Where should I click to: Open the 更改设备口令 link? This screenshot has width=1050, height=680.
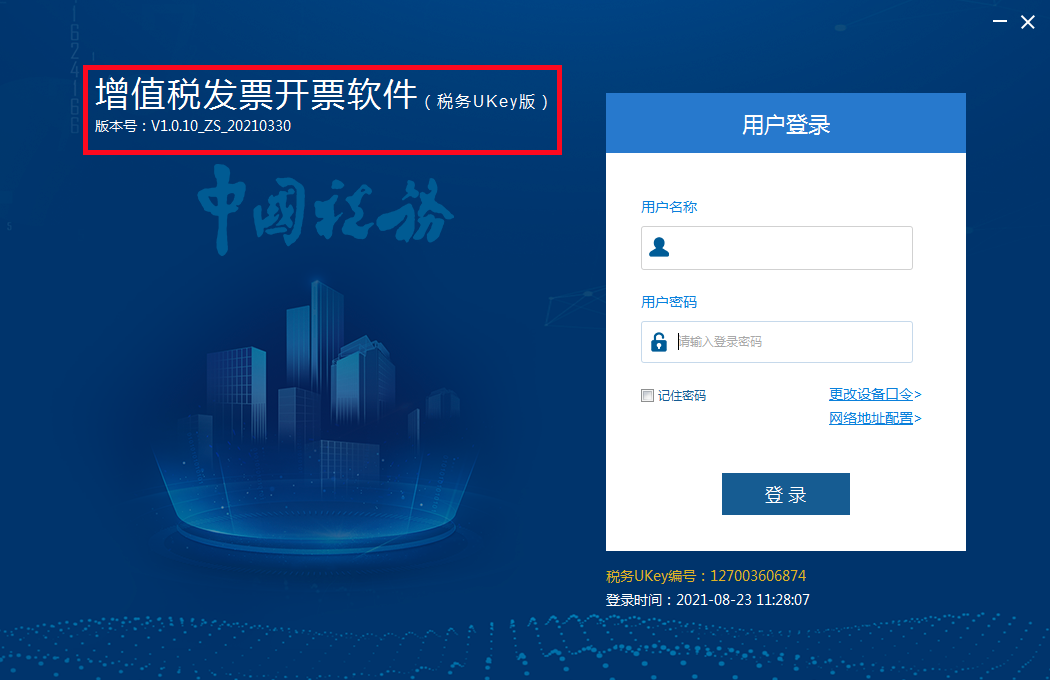(875, 394)
